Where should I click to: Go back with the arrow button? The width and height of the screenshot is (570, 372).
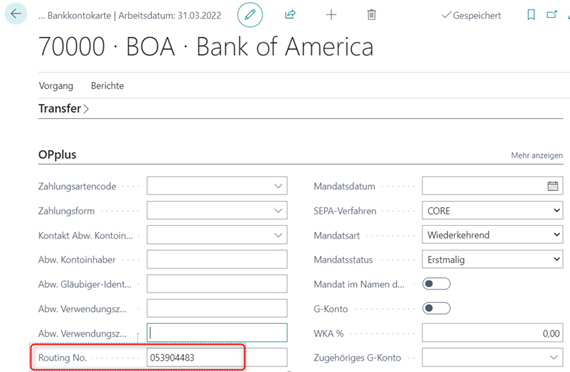pos(16,14)
